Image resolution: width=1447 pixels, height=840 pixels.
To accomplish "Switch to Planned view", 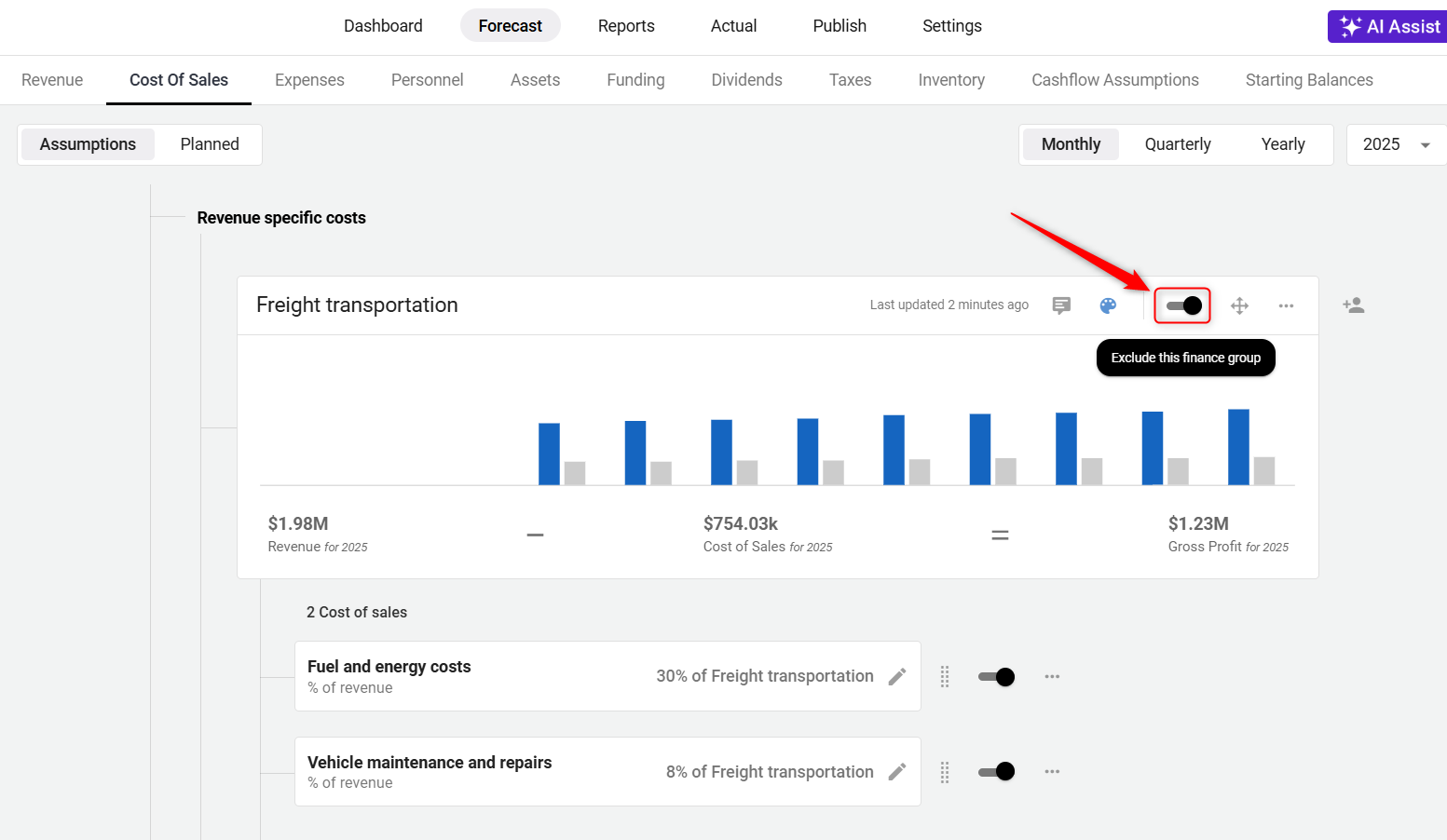I will tap(210, 144).
